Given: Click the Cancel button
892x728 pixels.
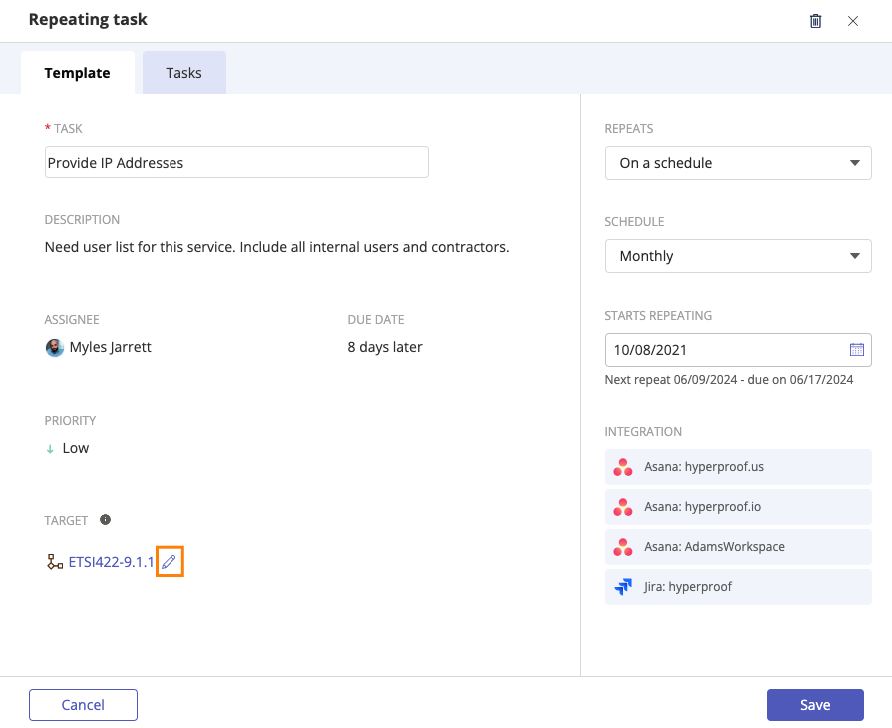Looking at the screenshot, I should [x=83, y=705].
